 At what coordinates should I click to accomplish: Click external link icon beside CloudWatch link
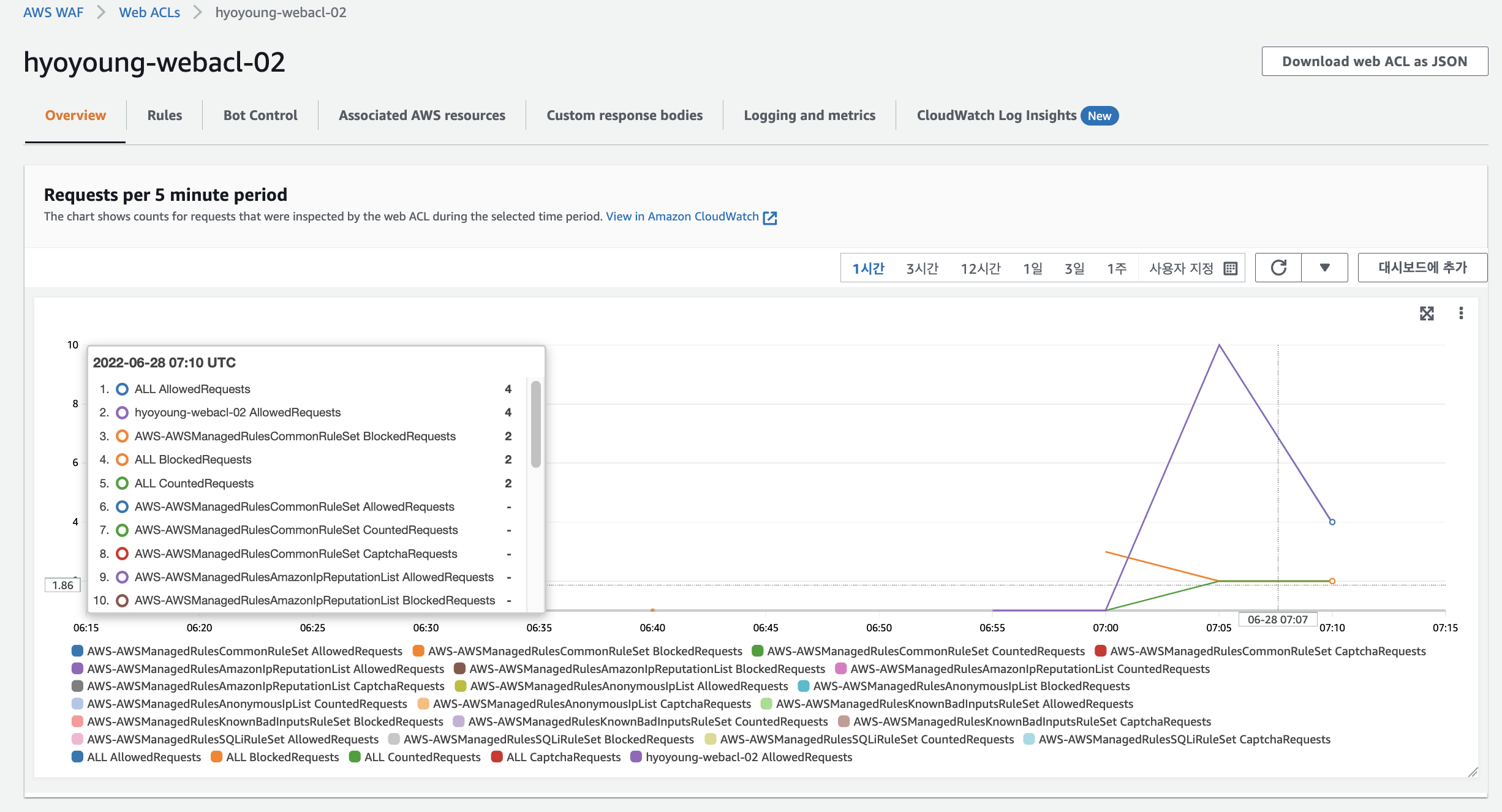[770, 217]
